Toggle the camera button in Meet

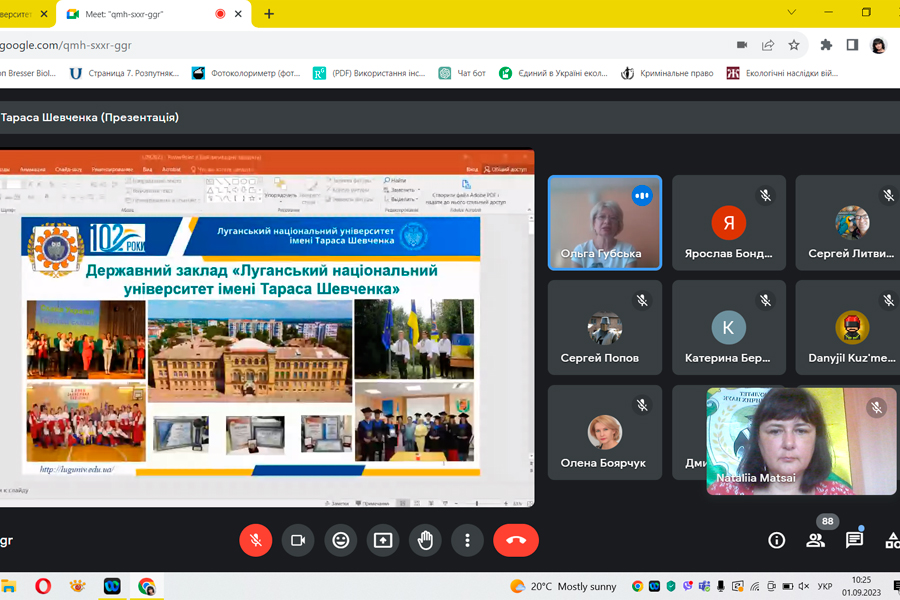point(298,540)
